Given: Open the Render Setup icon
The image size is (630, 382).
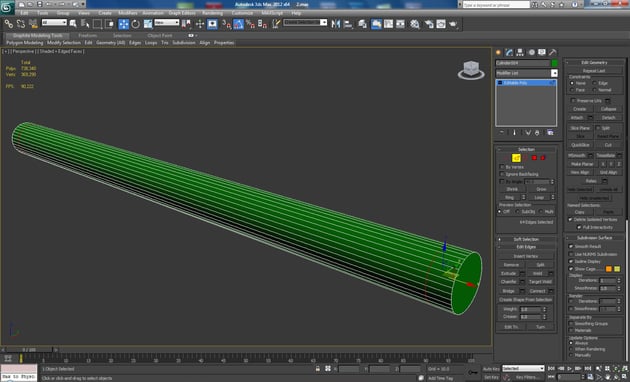Looking at the screenshot, I should [429, 24].
